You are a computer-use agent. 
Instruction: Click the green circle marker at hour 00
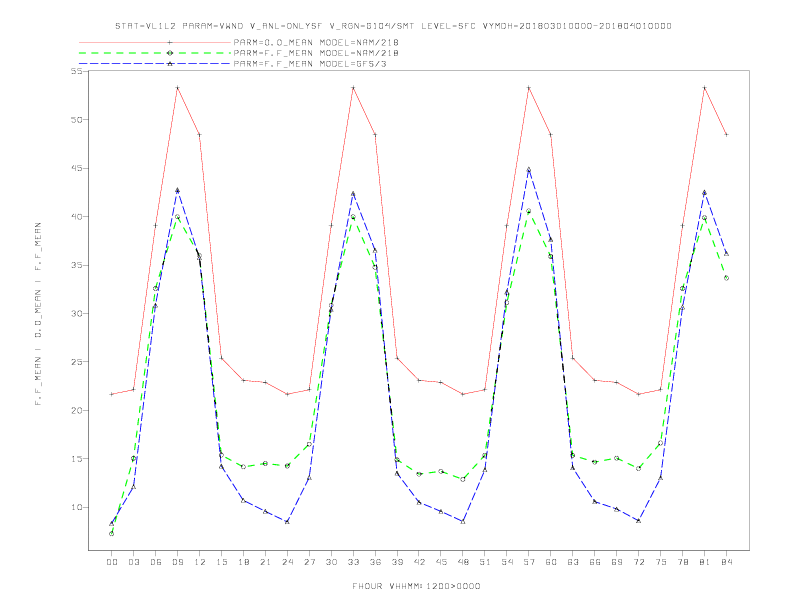point(112,534)
